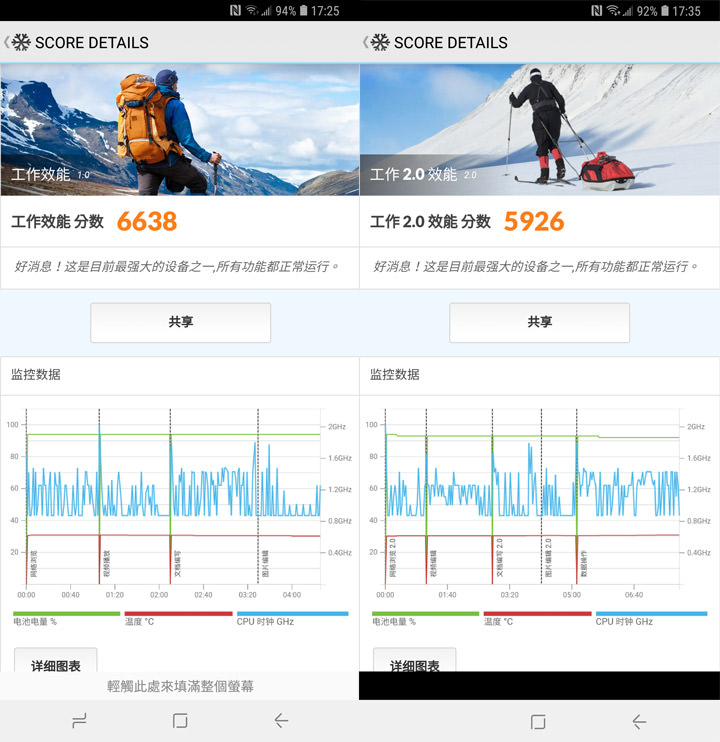Screen dimensions: 720x742
Task: Open 详细图表 on the Work 2.0 results
Action: pyautogui.click(x=414, y=664)
